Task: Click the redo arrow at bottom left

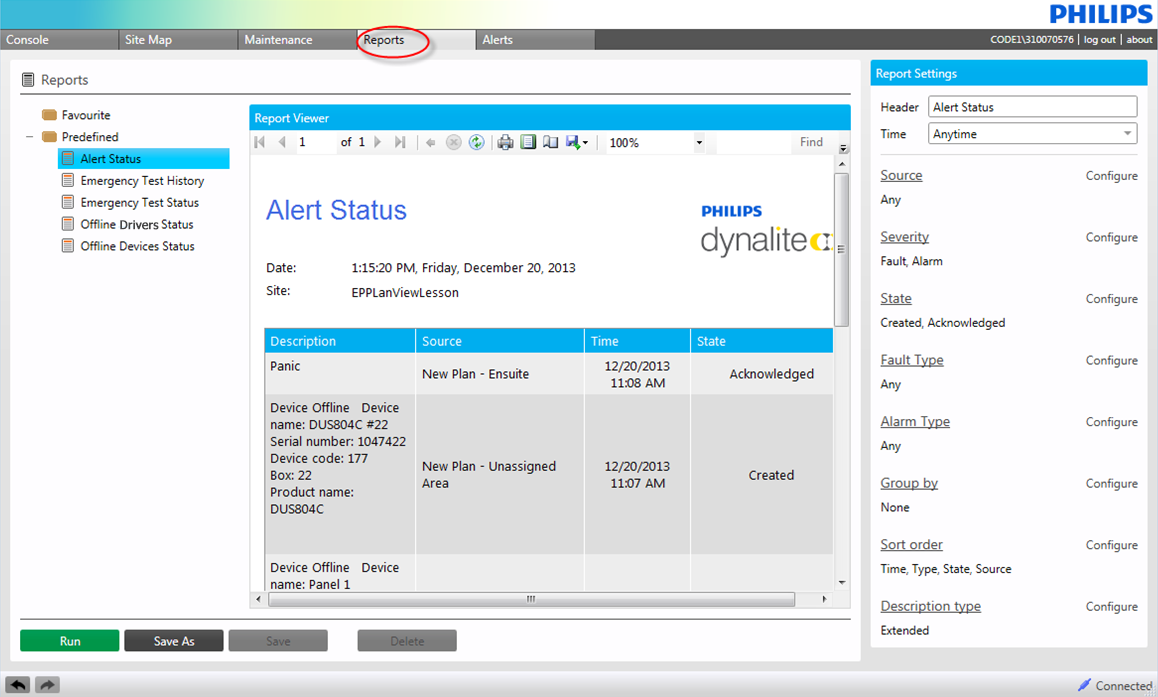Action: (x=48, y=685)
